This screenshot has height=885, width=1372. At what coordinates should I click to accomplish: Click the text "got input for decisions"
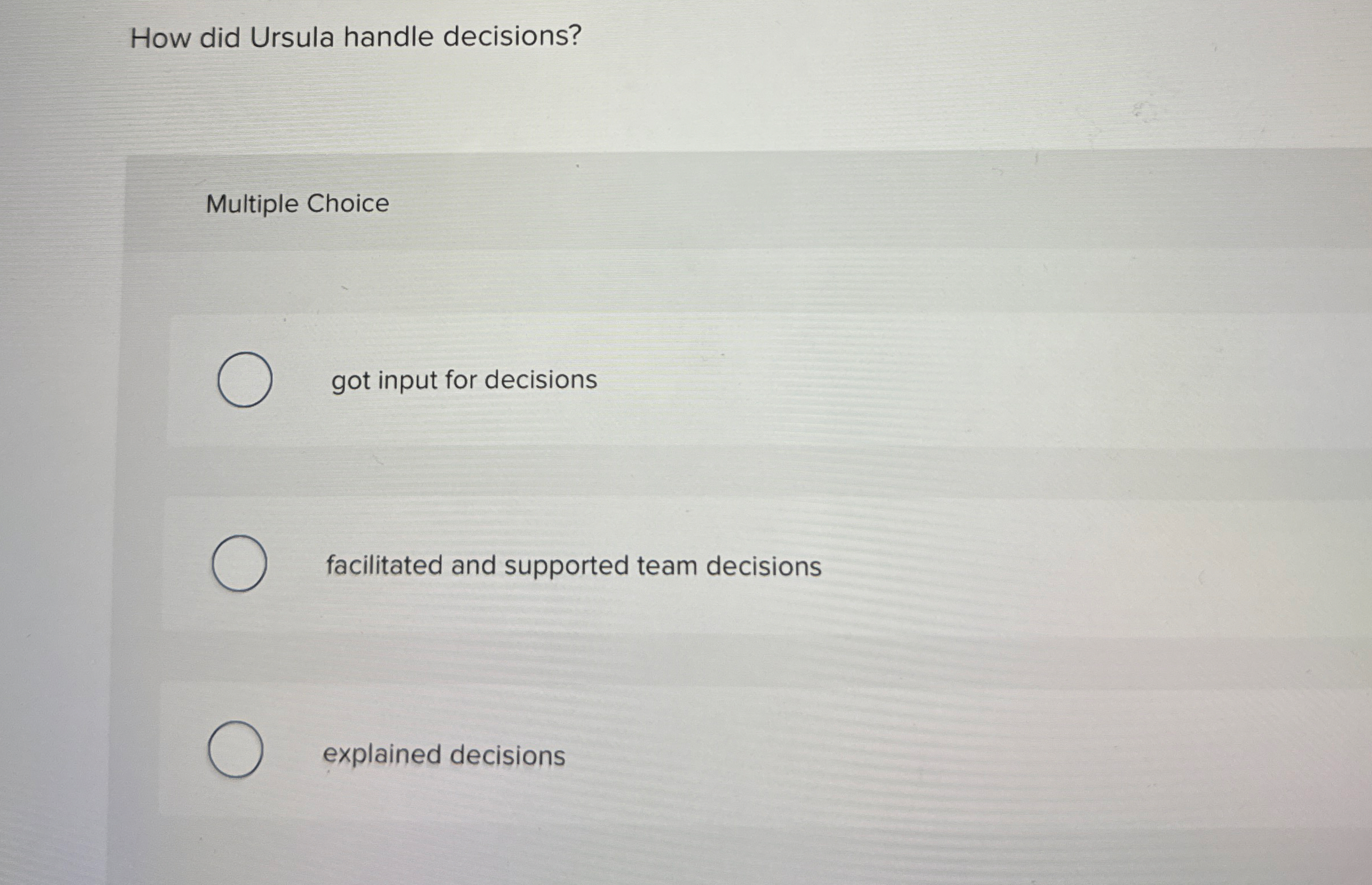[x=463, y=379]
